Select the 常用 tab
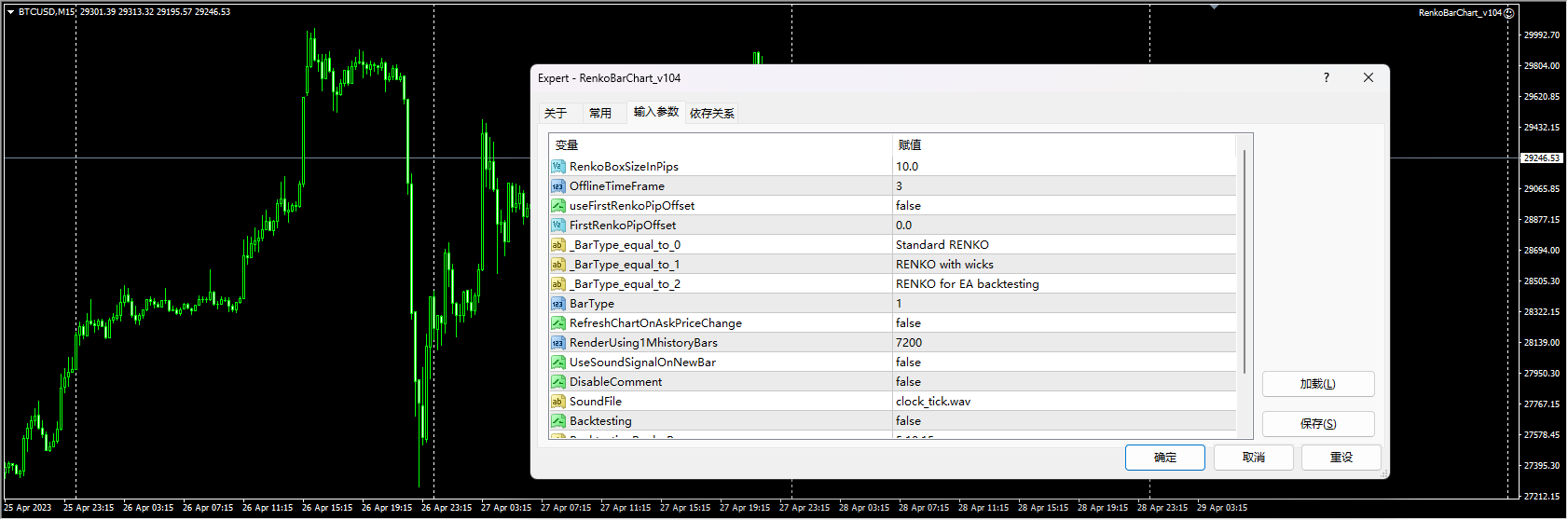 (x=600, y=114)
